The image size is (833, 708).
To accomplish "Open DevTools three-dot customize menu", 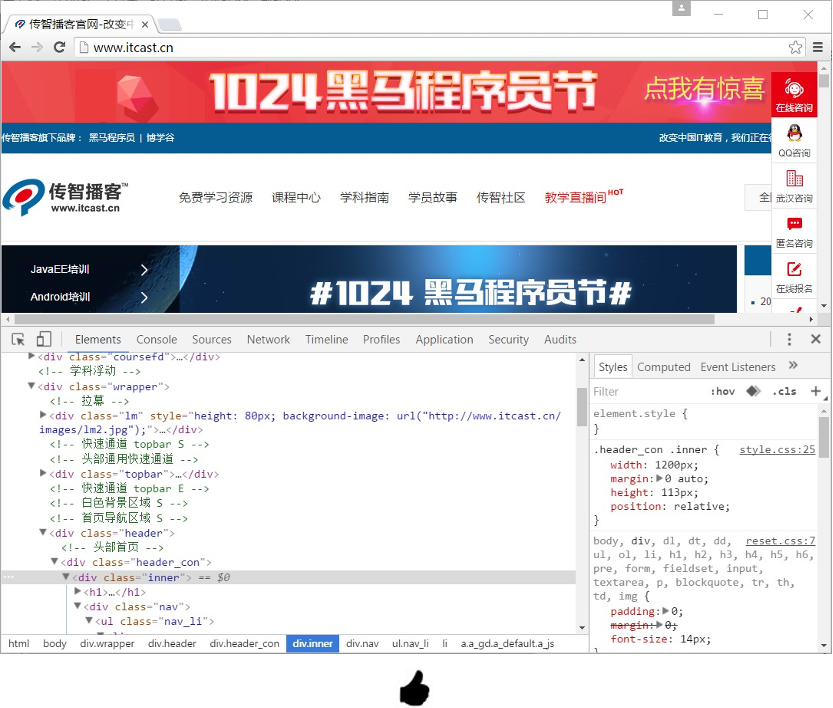I will pos(789,339).
